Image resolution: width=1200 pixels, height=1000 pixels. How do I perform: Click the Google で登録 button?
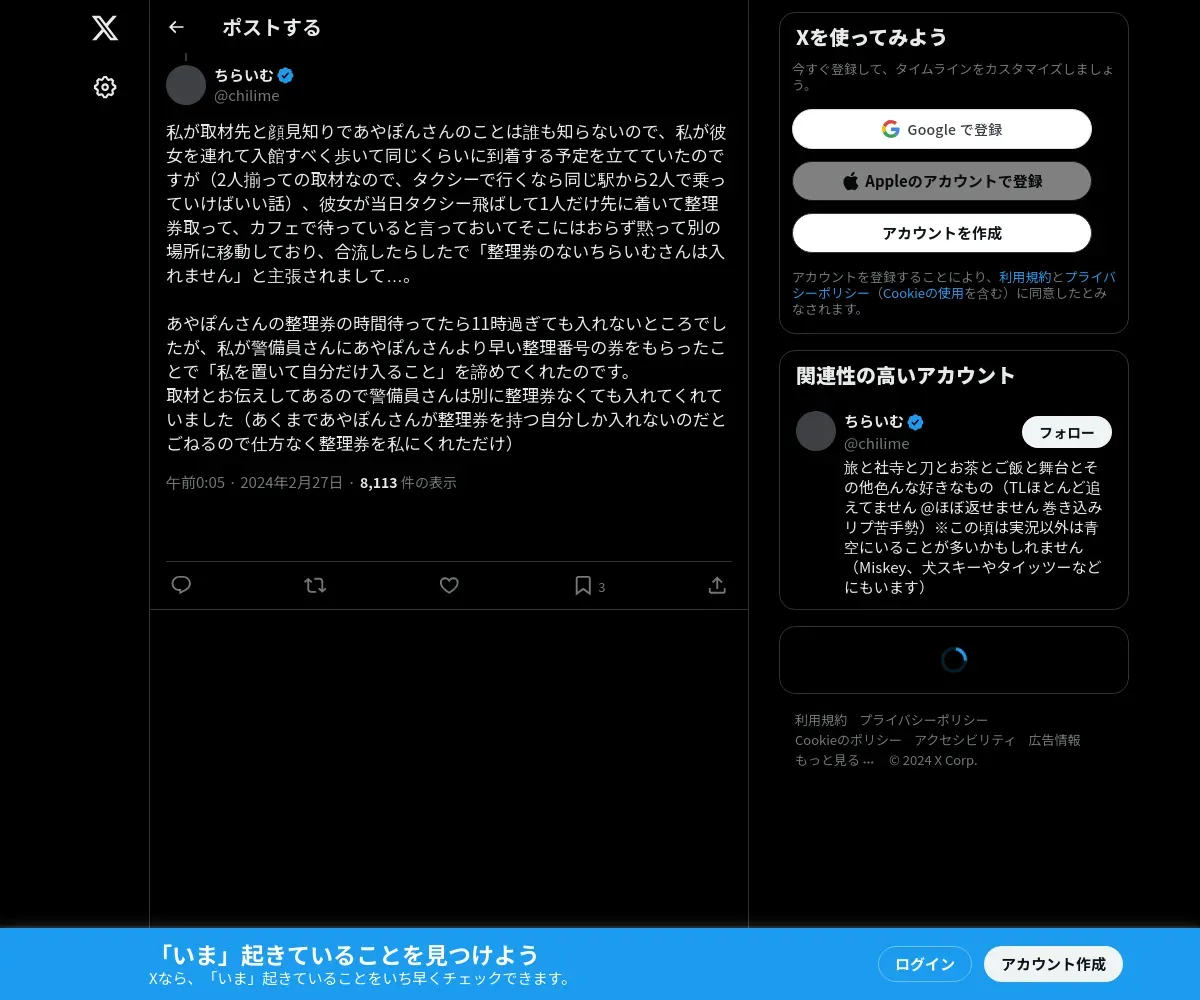(942, 129)
